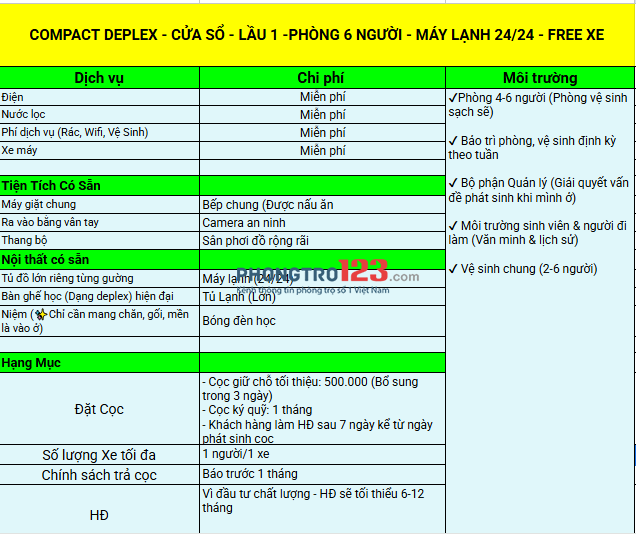Select the "Chi phí" column header
This screenshot has width=636, height=534.
point(322,78)
